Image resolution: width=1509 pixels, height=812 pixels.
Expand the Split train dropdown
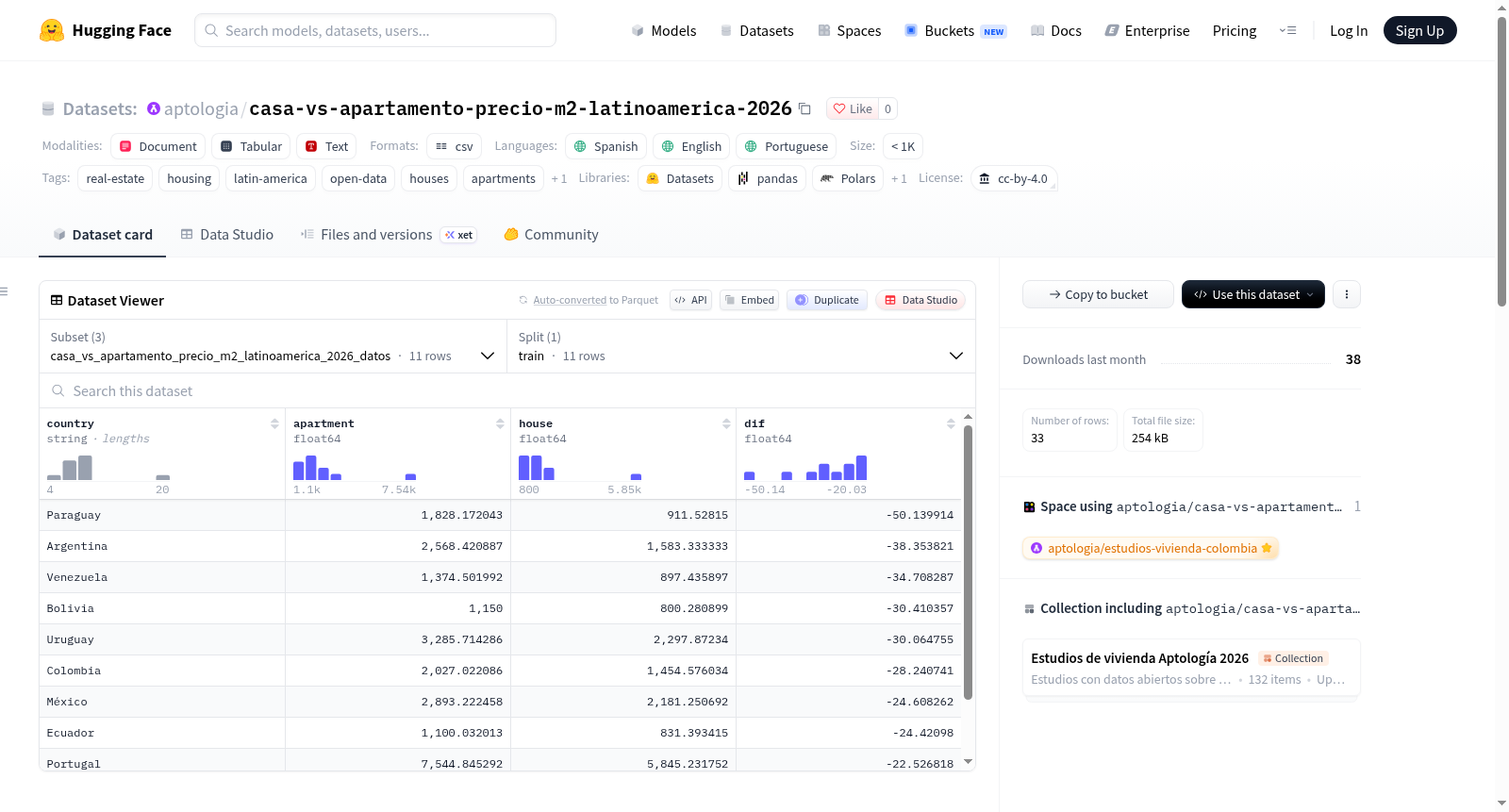click(x=740, y=347)
